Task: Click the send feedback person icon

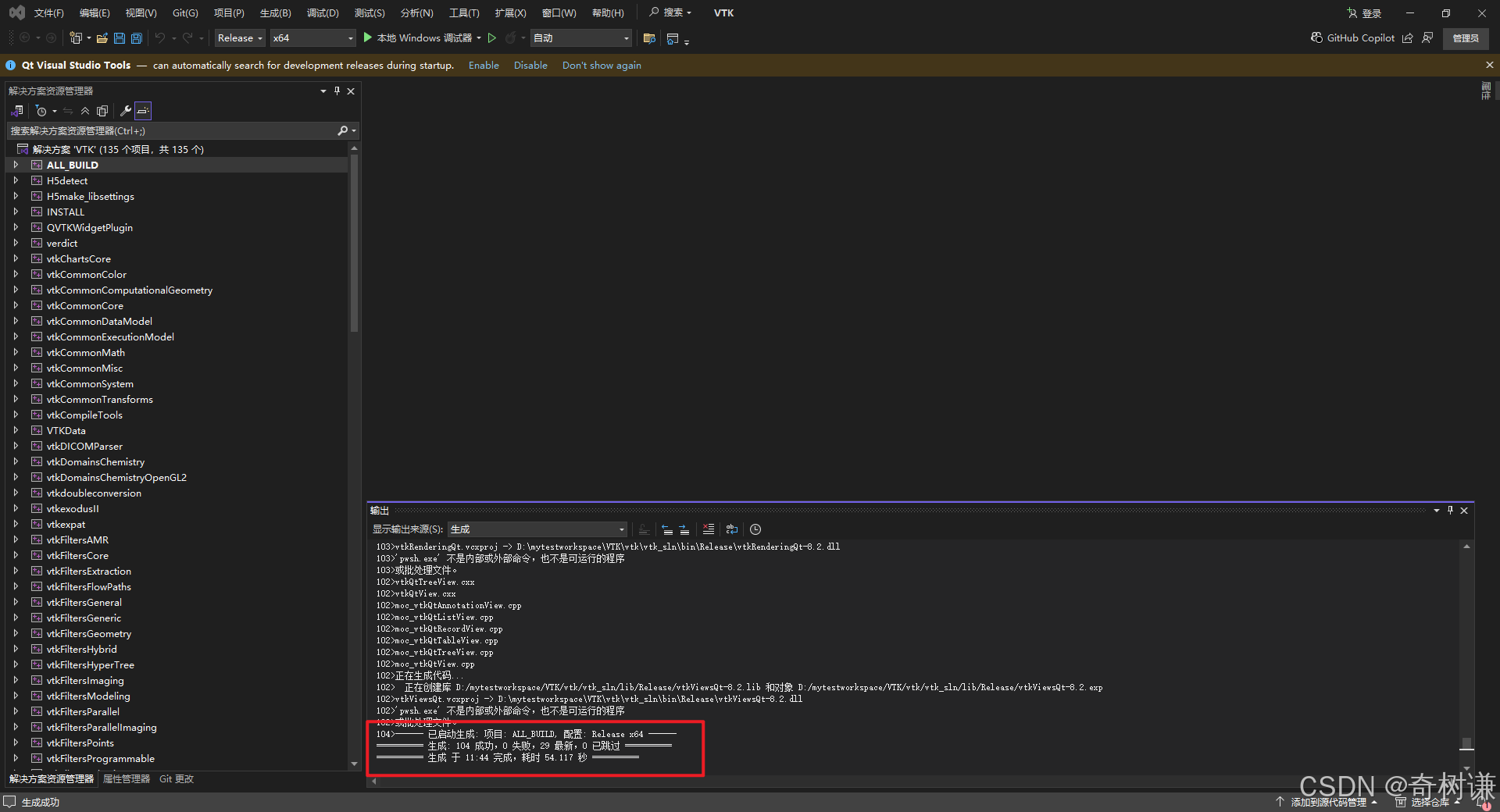Action: coord(1427,37)
